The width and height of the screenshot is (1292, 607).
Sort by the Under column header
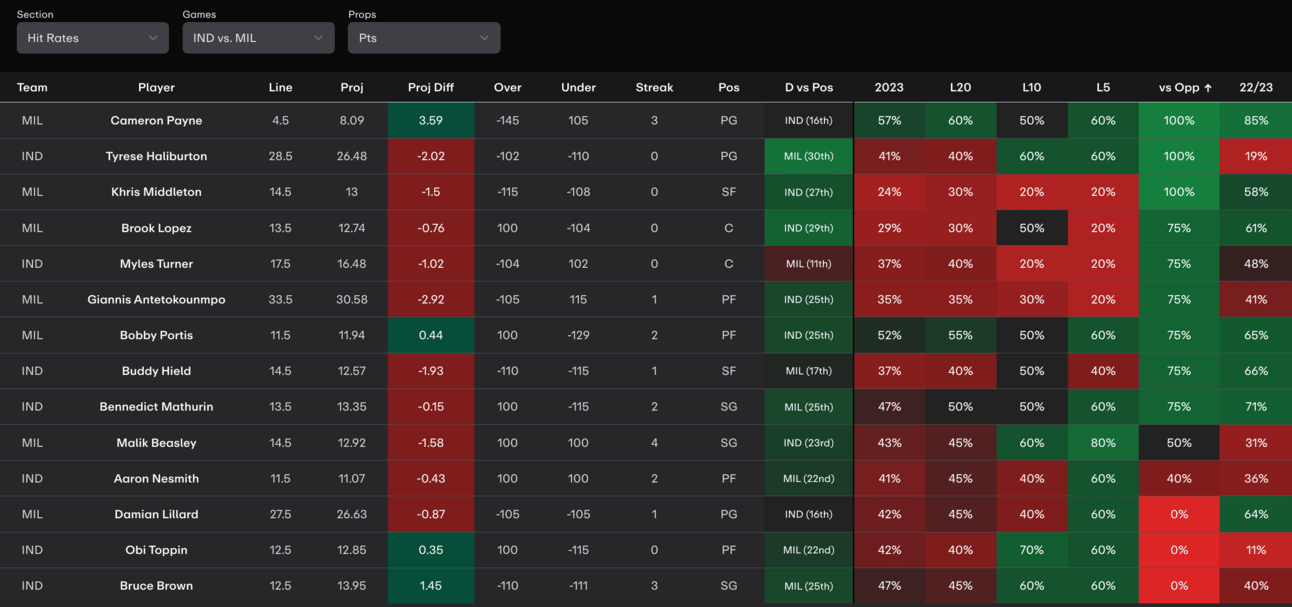[x=578, y=87]
